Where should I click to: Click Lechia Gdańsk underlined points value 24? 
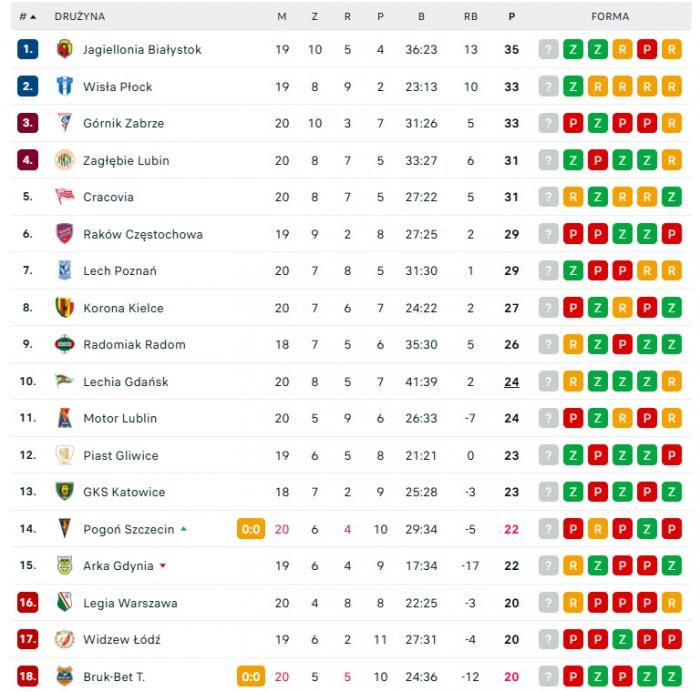[x=512, y=382]
